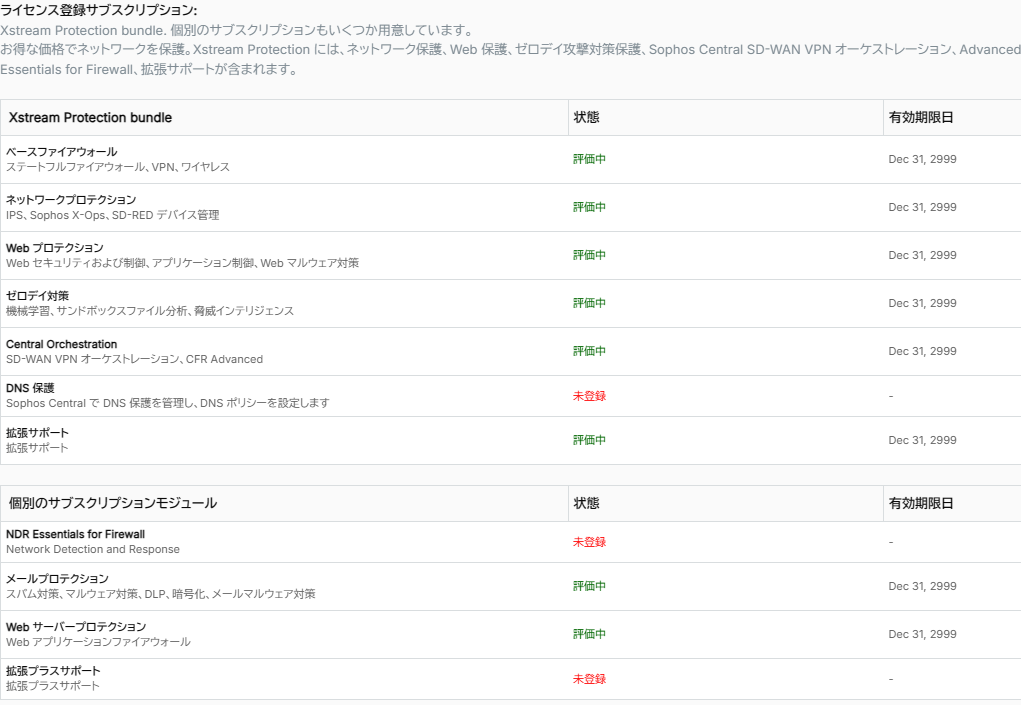Screen dimensions: 1021x705
Task: Click 評価中 status for ベースファイアウォール
Action: [x=589, y=159]
